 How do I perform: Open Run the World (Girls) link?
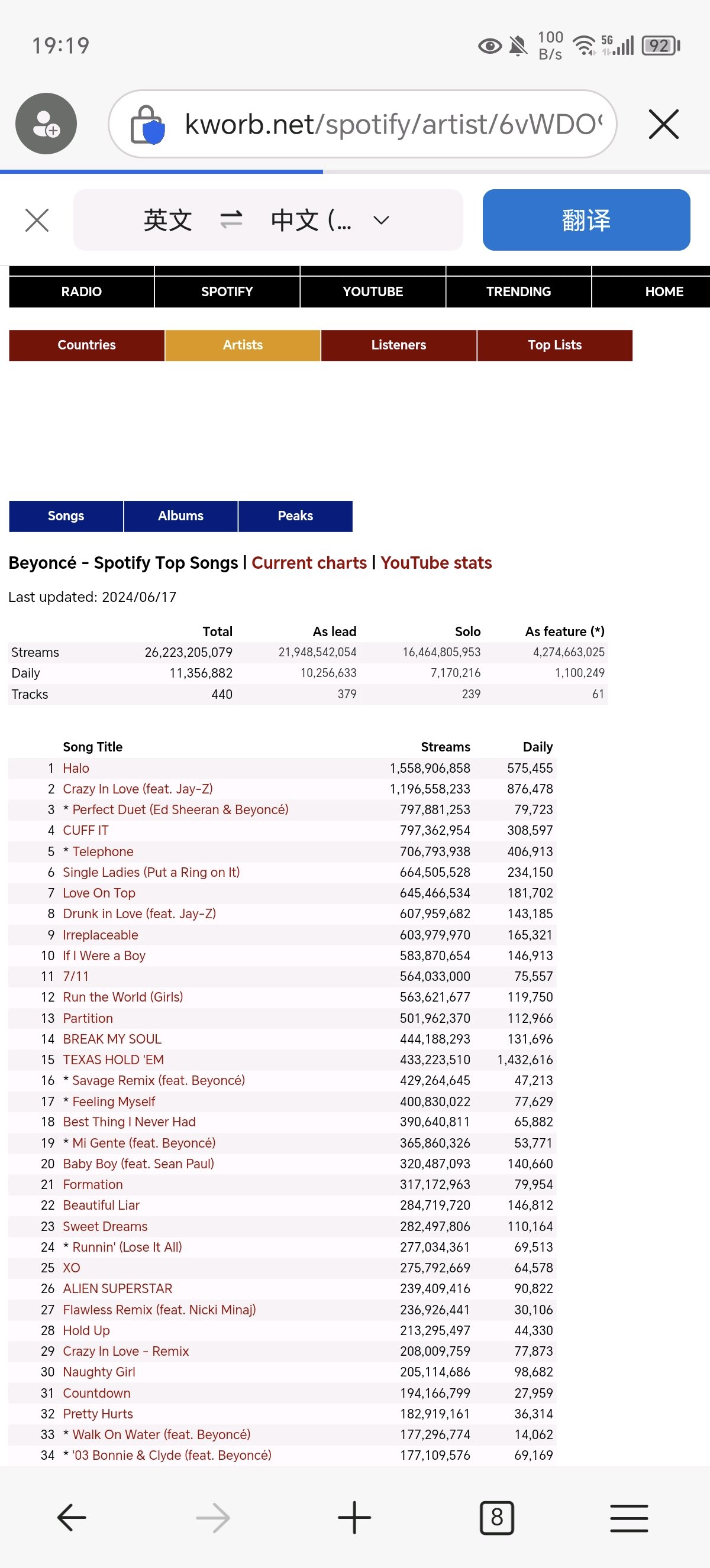123,997
